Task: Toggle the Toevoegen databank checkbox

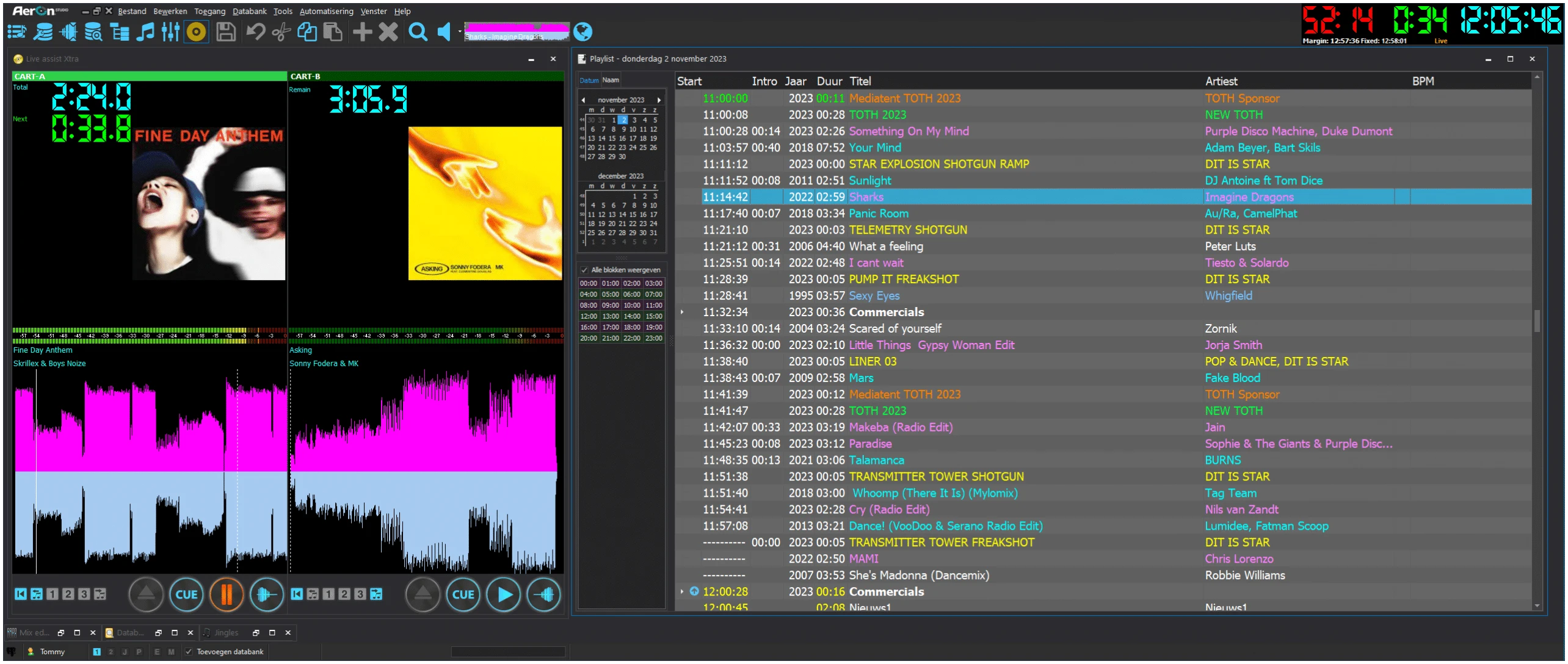Action: pyautogui.click(x=189, y=651)
